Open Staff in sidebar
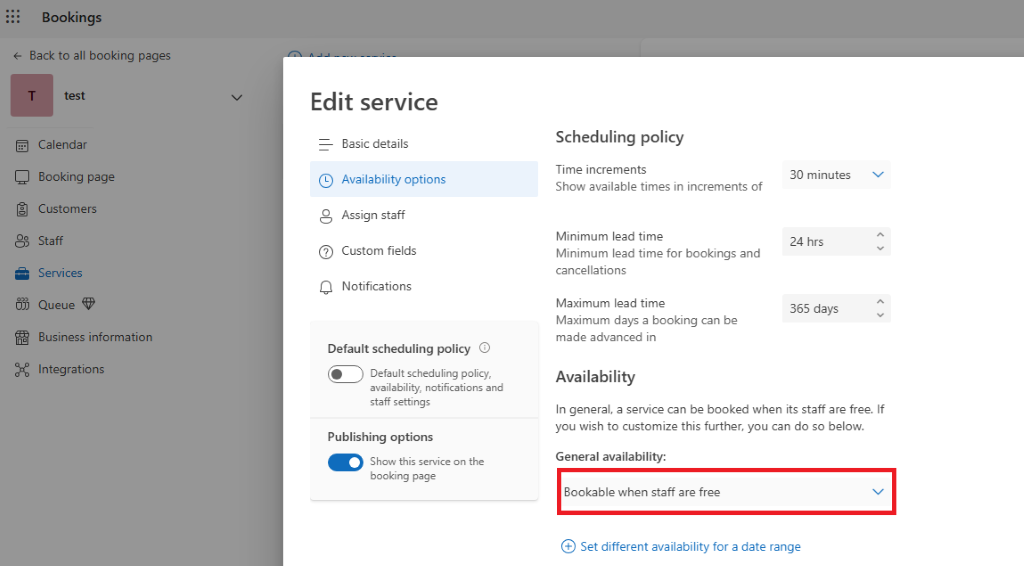The image size is (1024, 566). [50, 241]
